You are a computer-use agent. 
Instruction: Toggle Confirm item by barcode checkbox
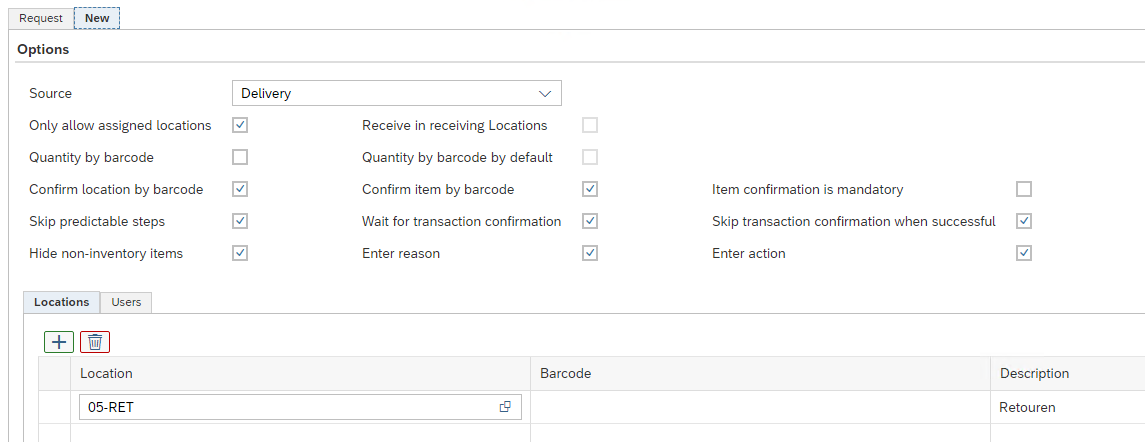[x=590, y=189]
